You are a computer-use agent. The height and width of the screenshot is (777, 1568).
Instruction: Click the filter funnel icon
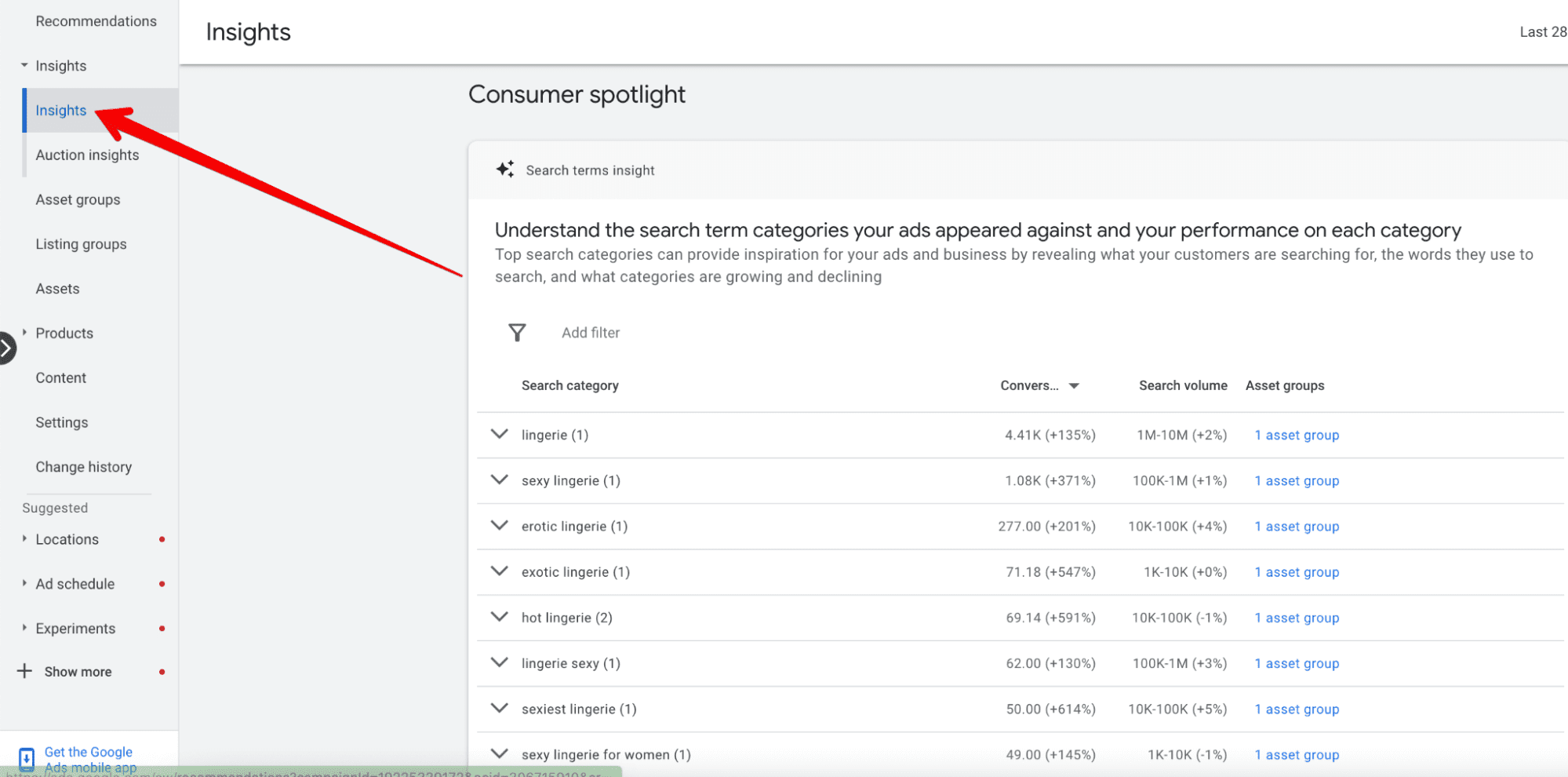[x=517, y=333]
